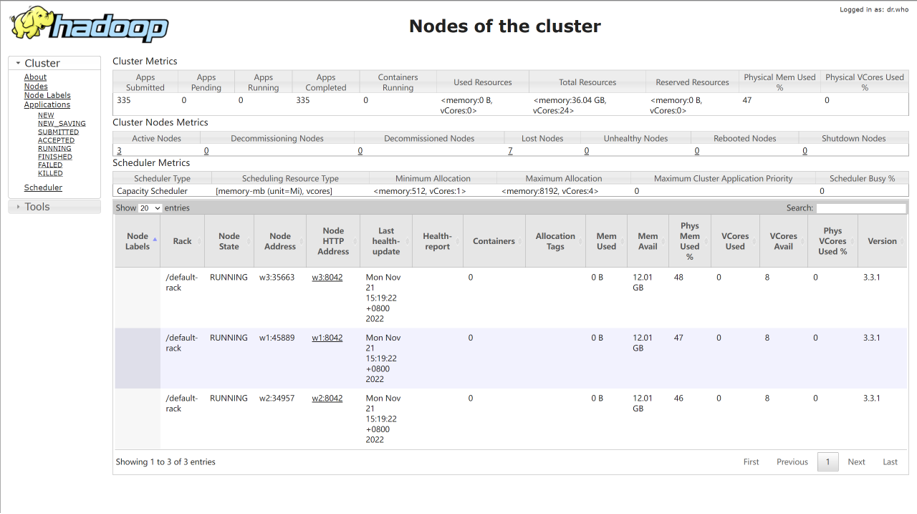This screenshot has height=514, width=917.
Task: Open Lost Nodes count link 7
Action: pos(510,151)
